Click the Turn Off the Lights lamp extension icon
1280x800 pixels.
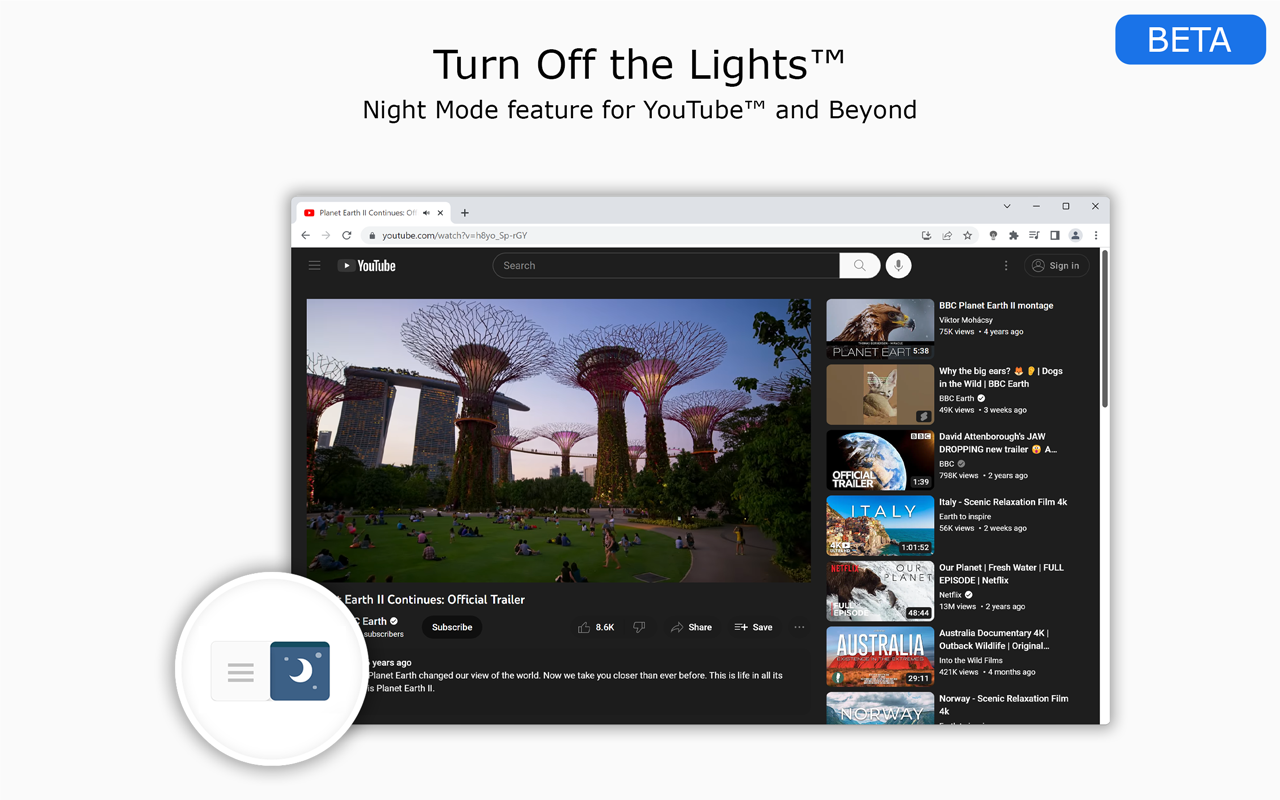pyautogui.click(x=993, y=236)
